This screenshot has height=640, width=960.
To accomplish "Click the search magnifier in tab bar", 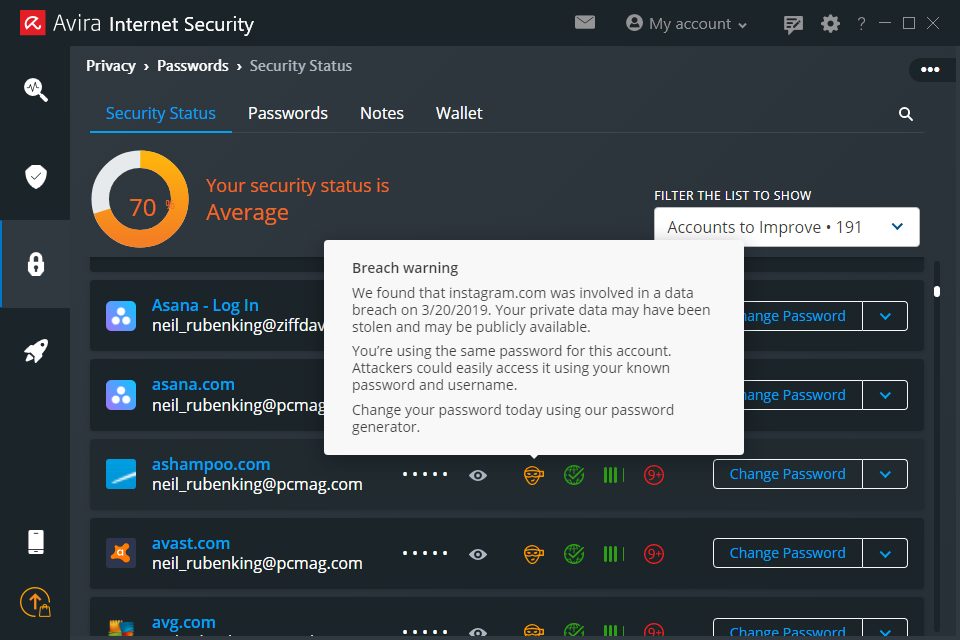I will pyautogui.click(x=906, y=114).
